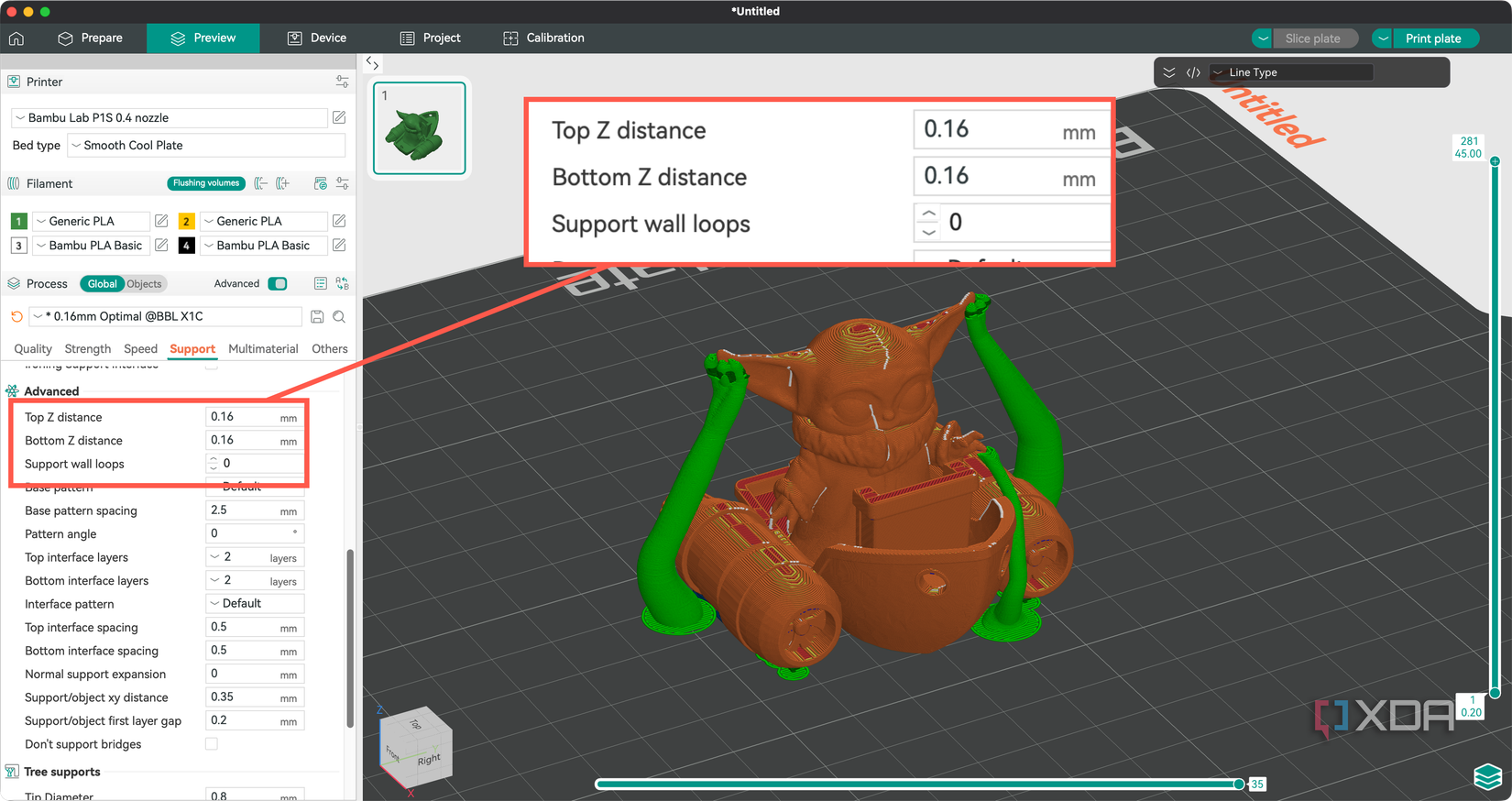This screenshot has height=801, width=1512.
Task: Open filament settings sliders icon
Action: [342, 183]
